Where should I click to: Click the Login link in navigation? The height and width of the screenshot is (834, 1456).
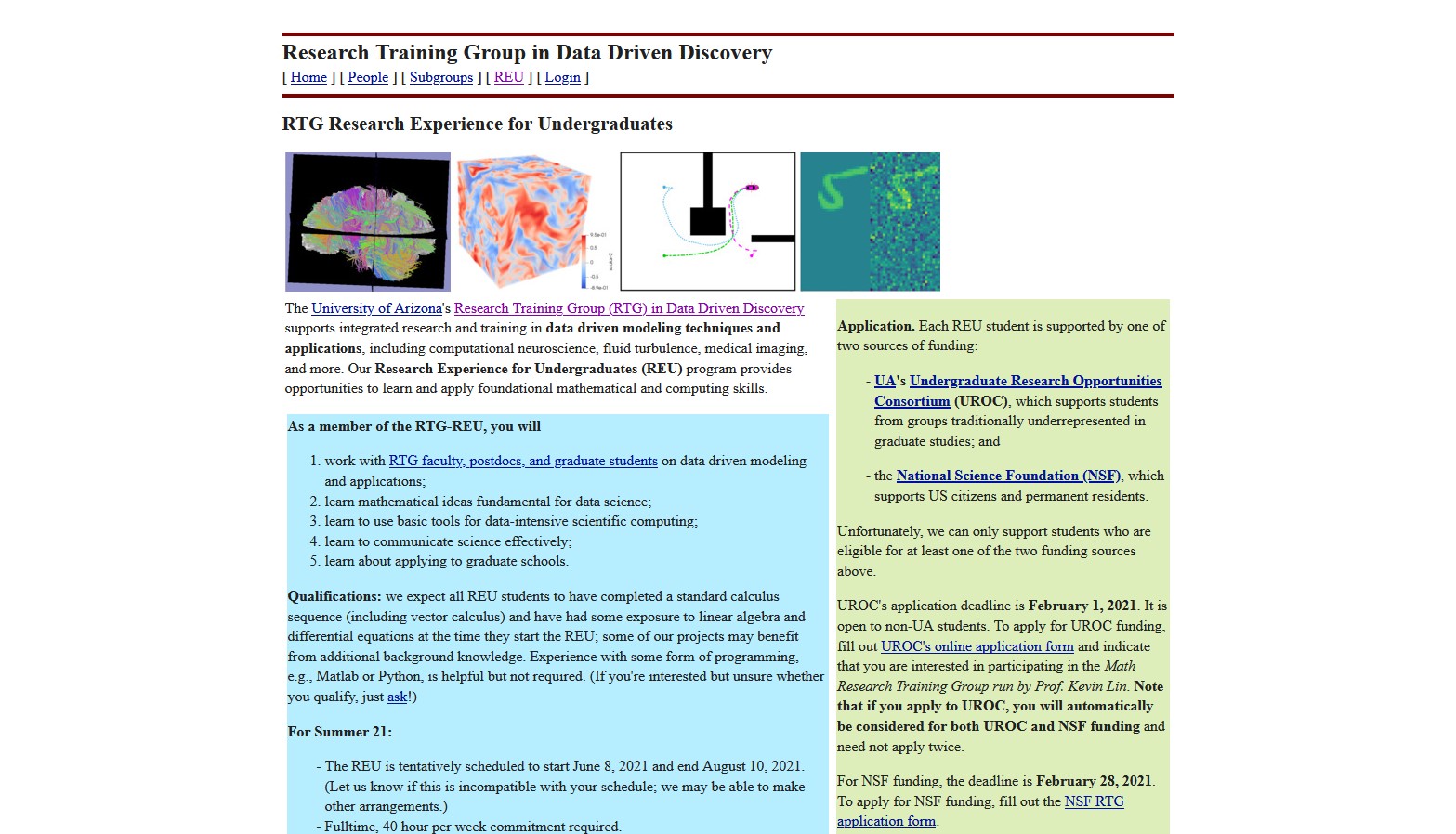click(562, 77)
